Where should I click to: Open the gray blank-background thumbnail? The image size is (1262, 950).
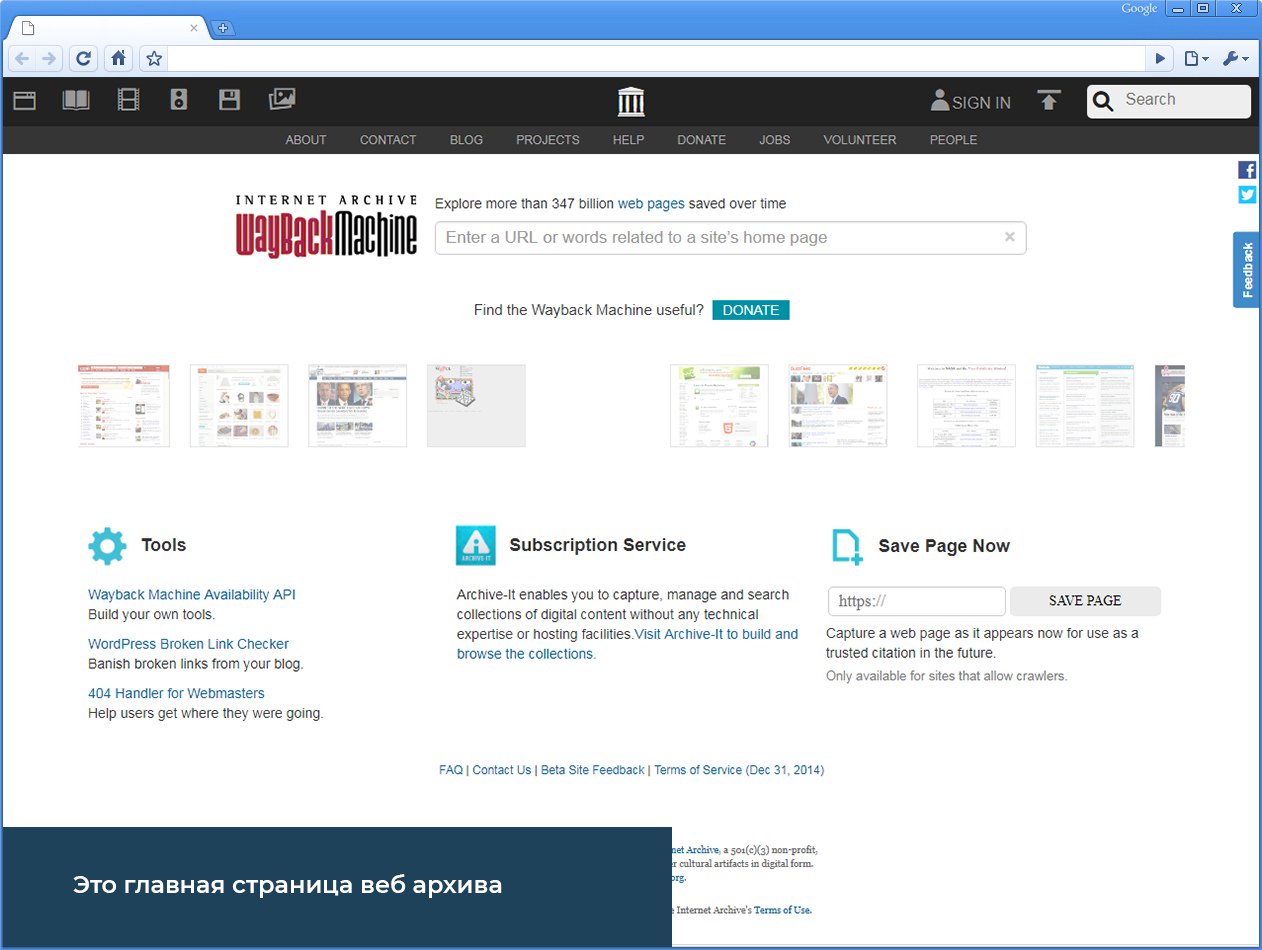(476, 405)
